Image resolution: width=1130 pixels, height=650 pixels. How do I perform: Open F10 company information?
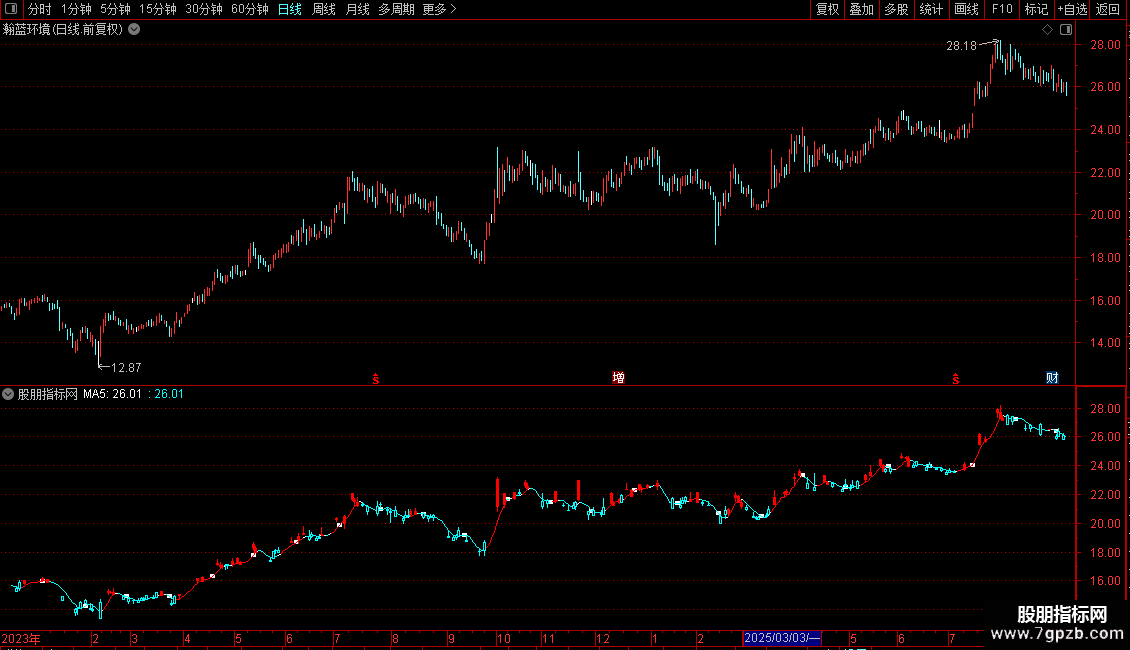tap(1002, 9)
